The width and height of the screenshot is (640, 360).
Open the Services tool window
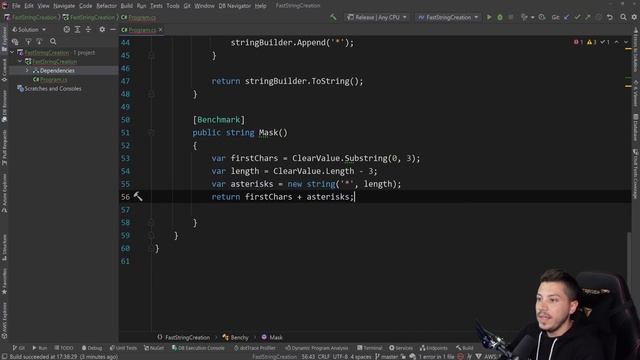(401, 348)
